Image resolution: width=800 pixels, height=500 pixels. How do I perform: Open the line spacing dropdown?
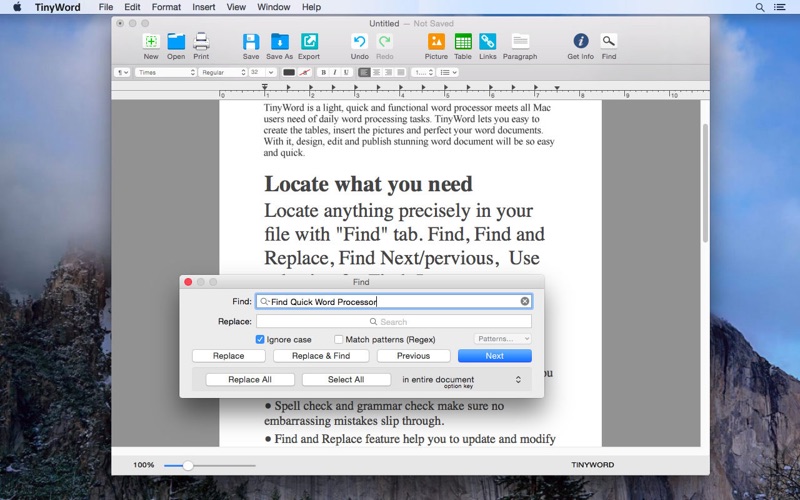coord(422,72)
